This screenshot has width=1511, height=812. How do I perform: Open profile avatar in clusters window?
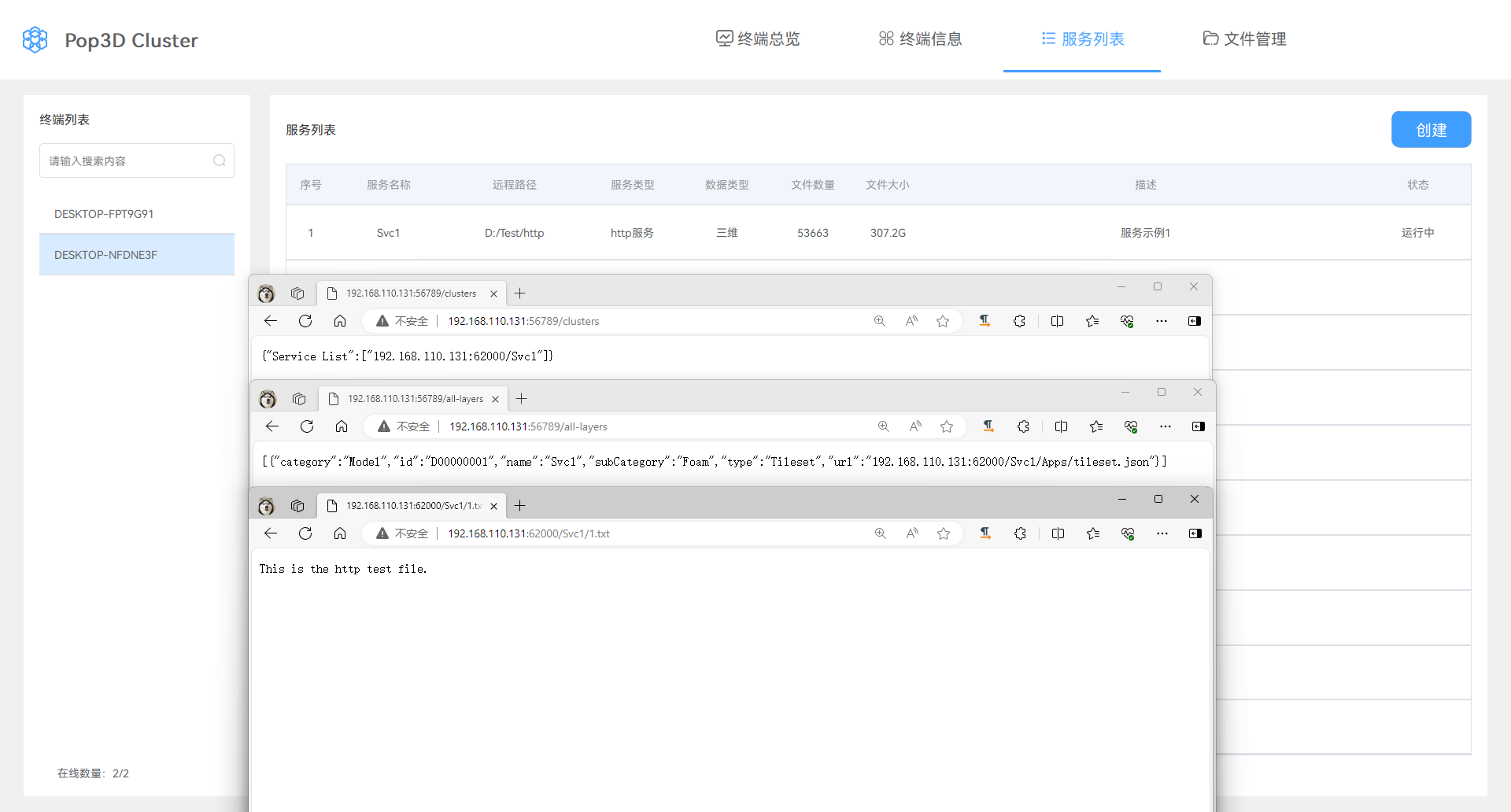(266, 293)
